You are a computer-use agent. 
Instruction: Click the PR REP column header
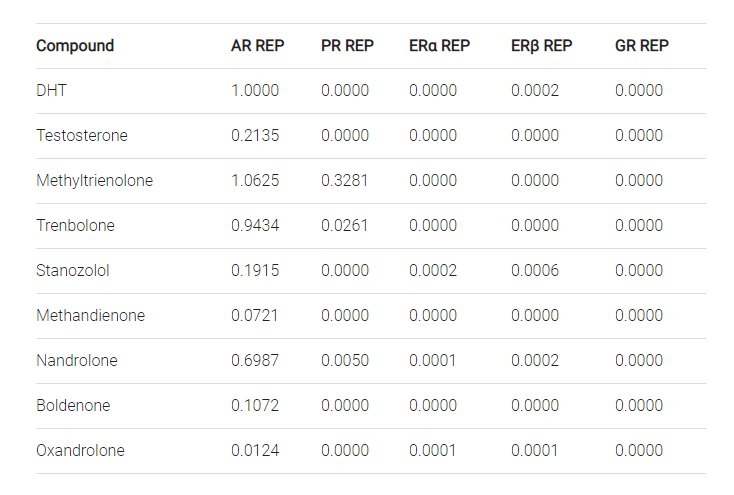tap(347, 46)
